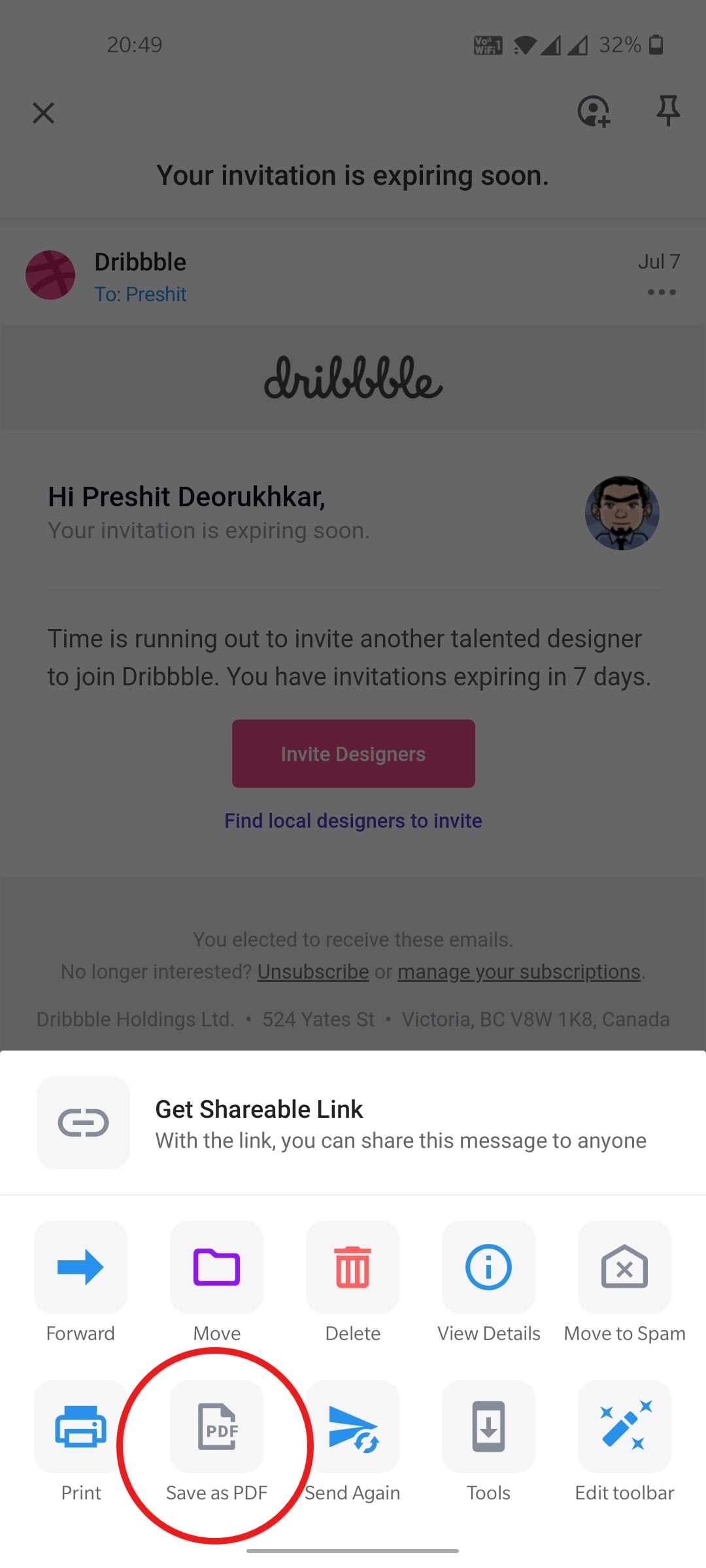Tap the Delete trash icon
The image size is (706, 1568).
click(352, 1267)
